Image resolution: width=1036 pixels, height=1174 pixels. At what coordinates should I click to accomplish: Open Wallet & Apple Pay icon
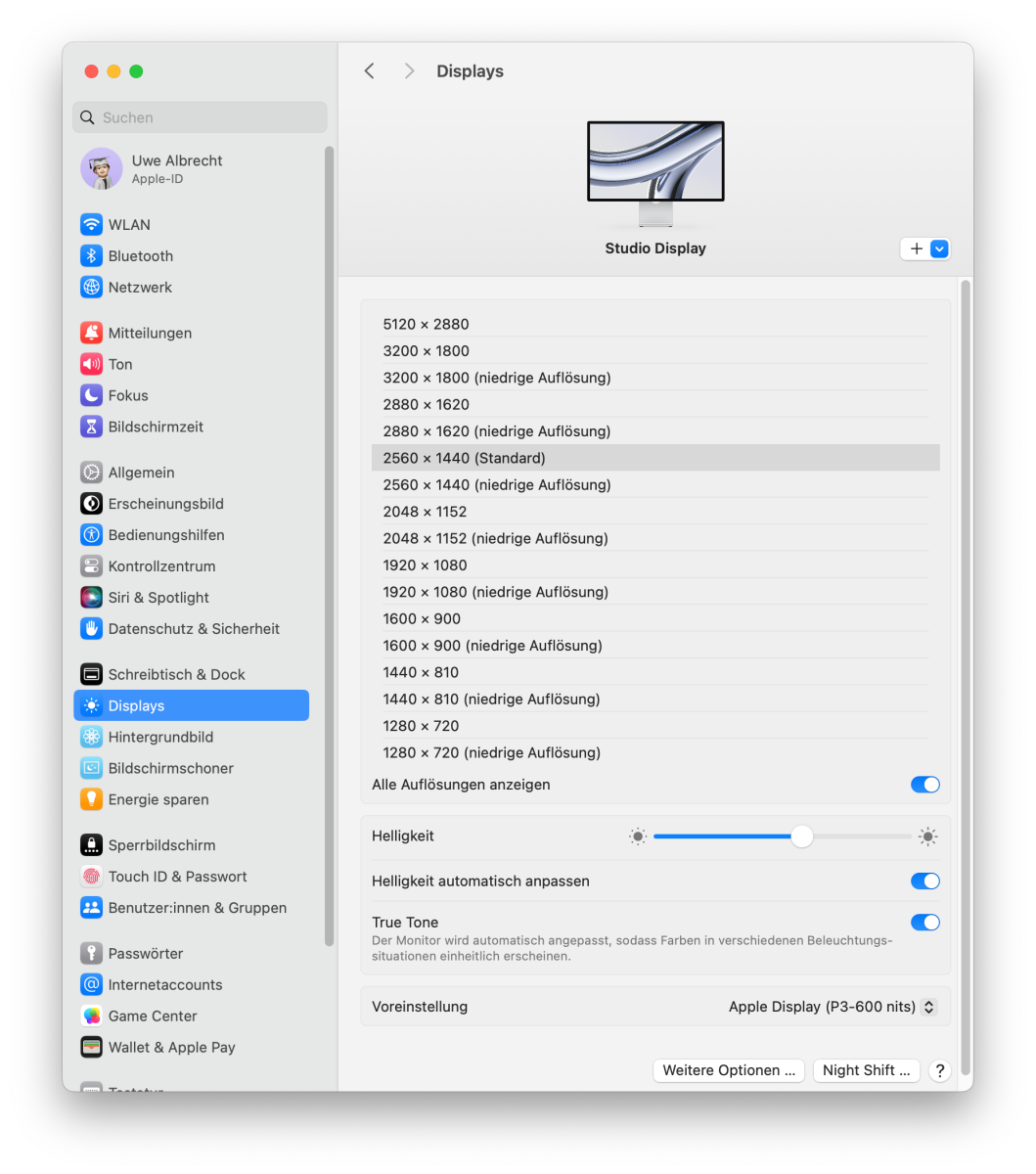pyautogui.click(x=91, y=1048)
